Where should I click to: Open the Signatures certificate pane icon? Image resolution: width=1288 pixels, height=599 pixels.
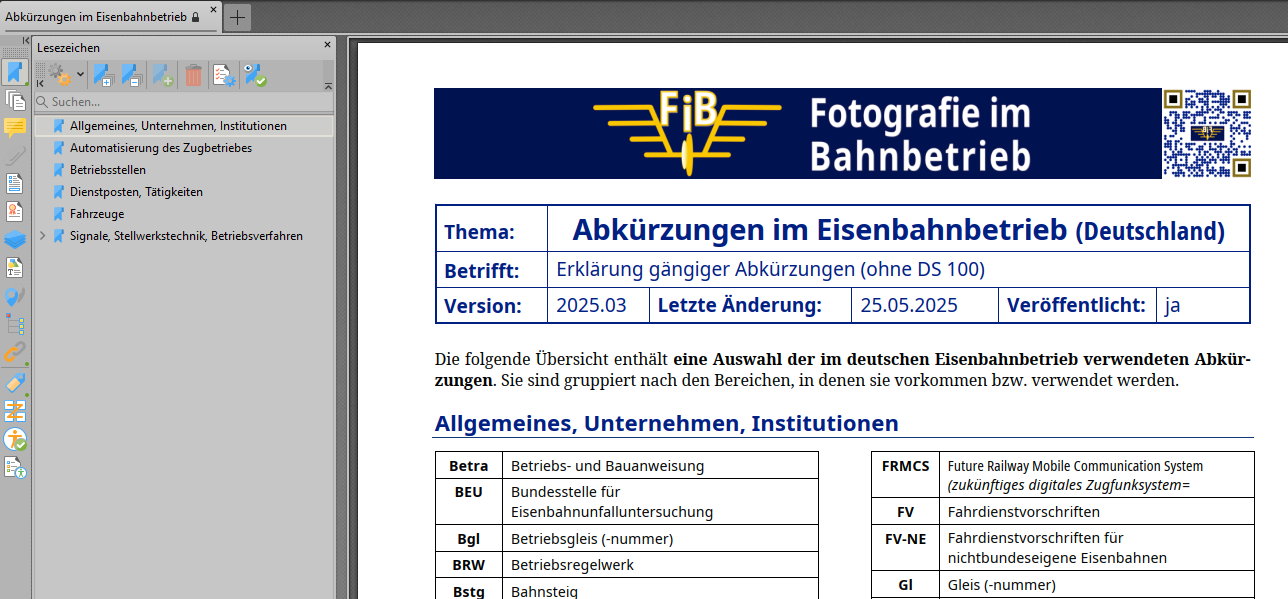tap(14, 211)
